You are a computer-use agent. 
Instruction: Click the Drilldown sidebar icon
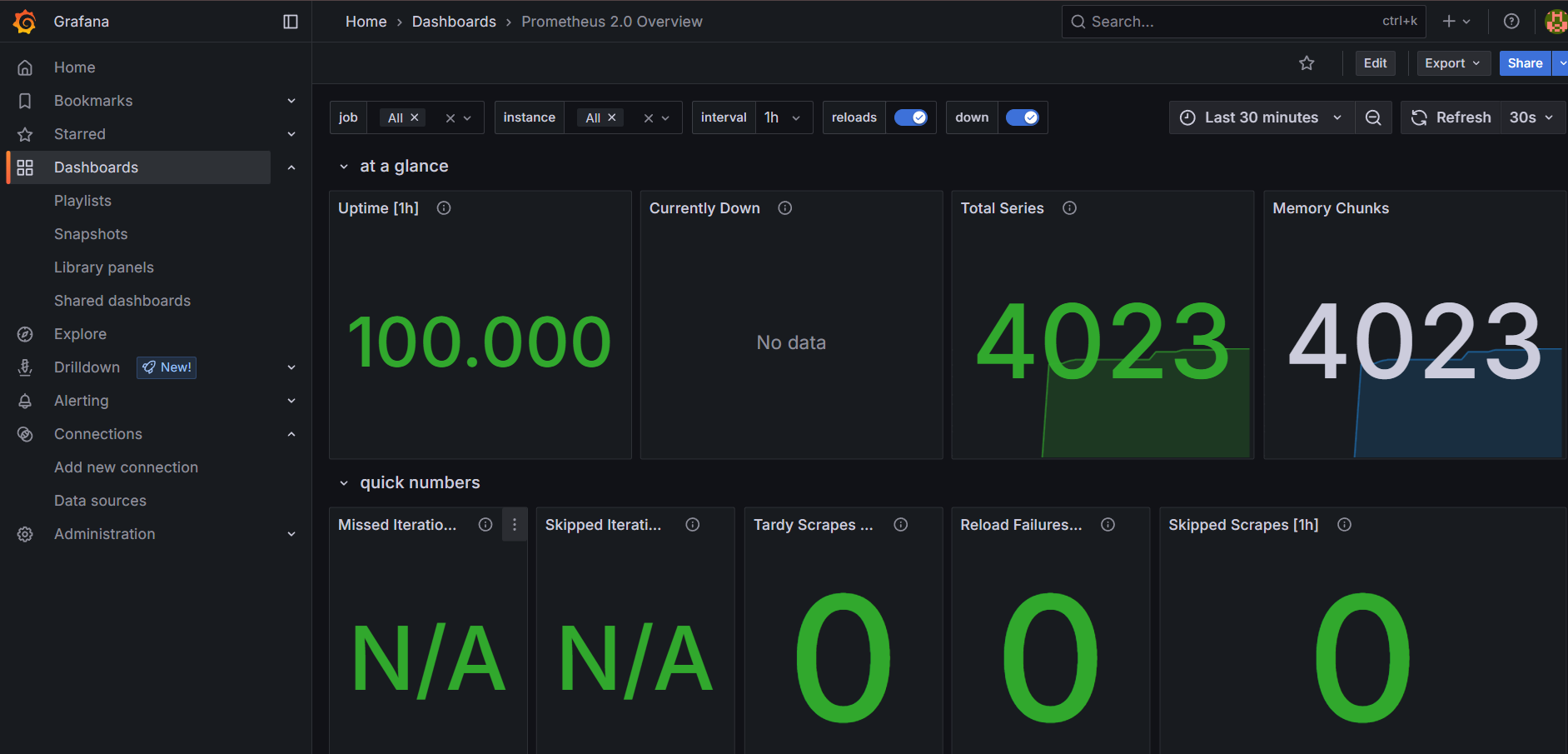(25, 367)
